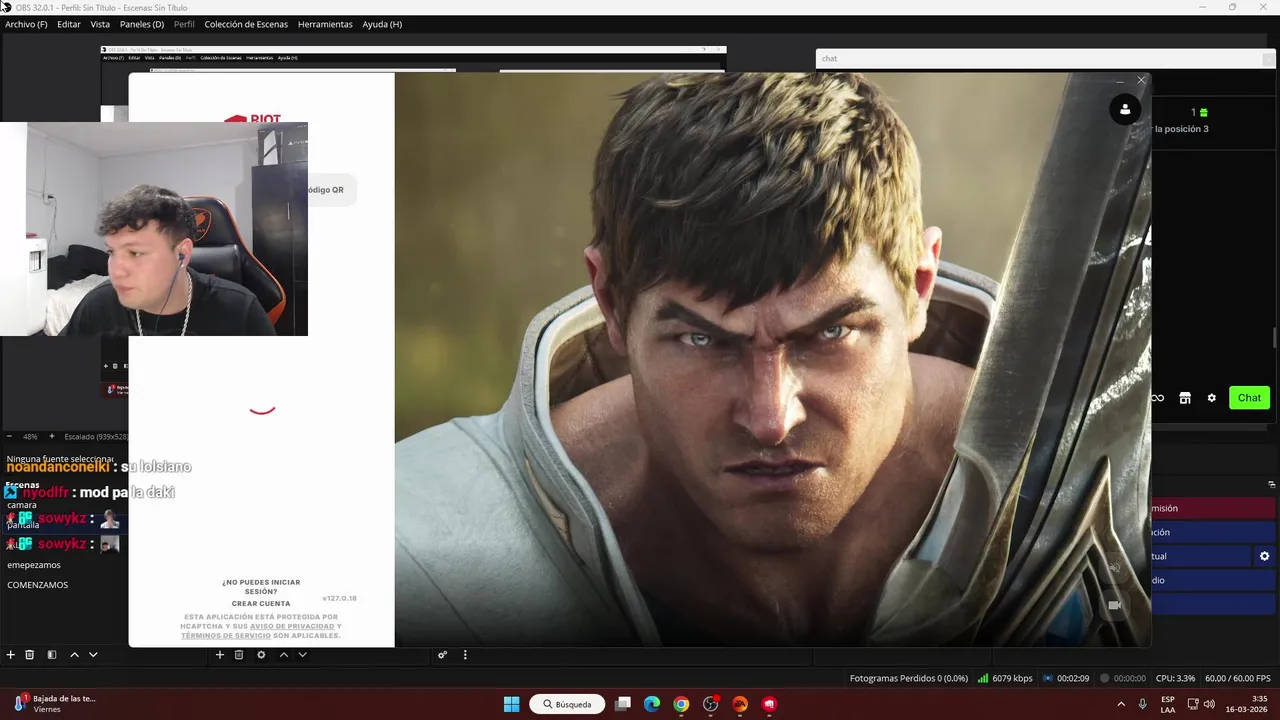Open the Escalado preview scaling dropdown
Viewport: 1280px width, 720px height.
[96, 437]
